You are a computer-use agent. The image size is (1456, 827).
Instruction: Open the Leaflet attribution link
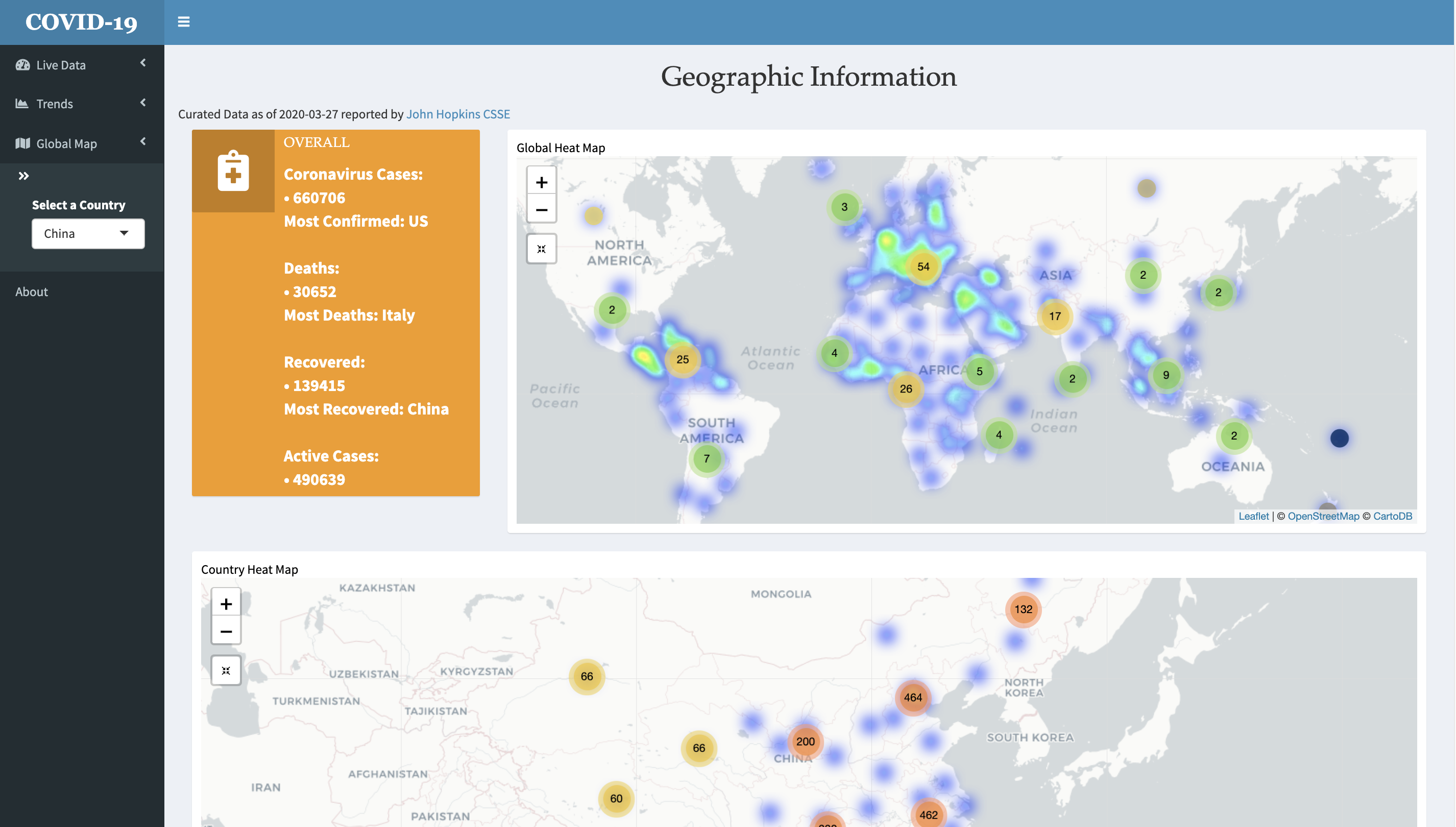tap(1253, 516)
